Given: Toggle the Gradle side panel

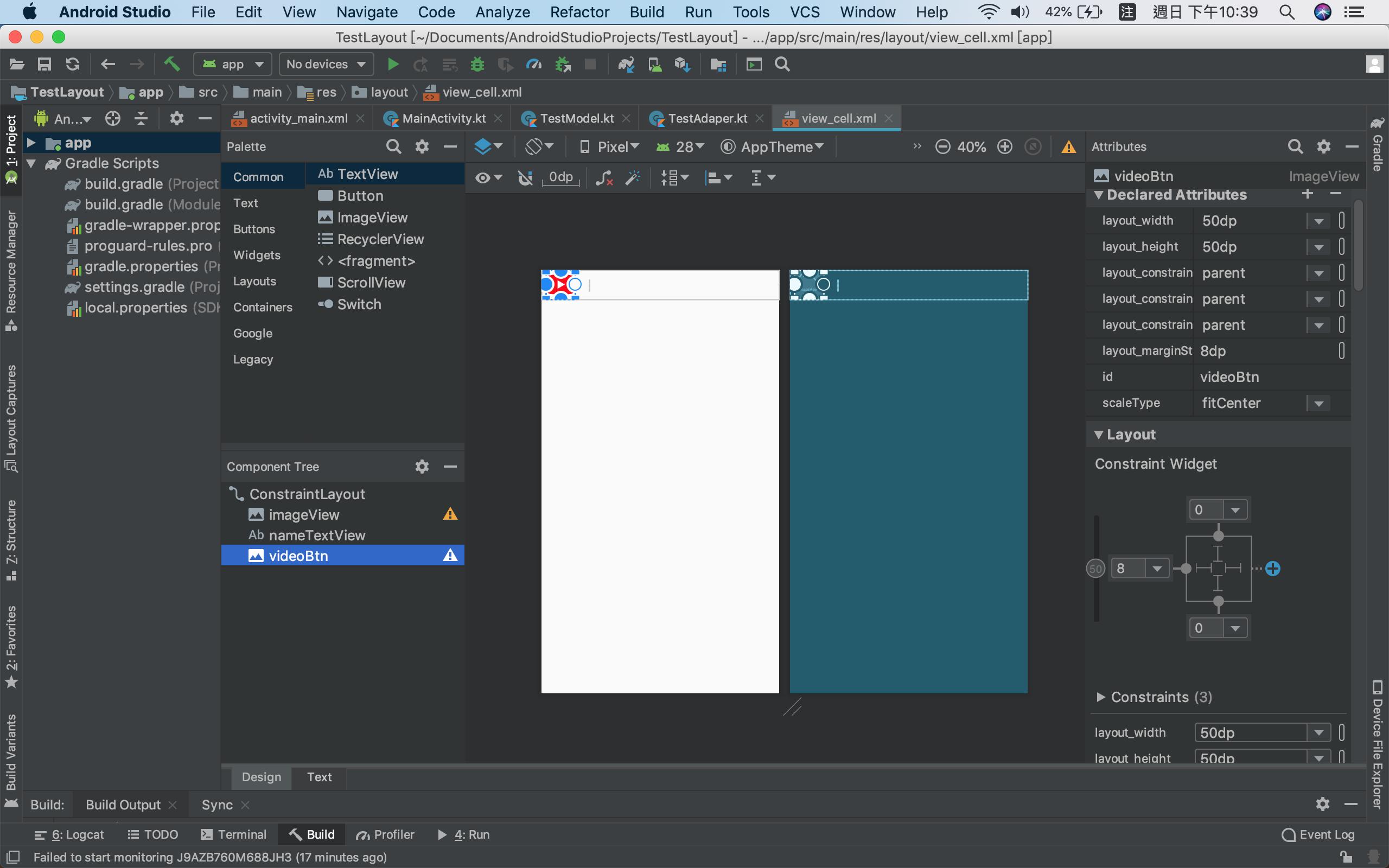Looking at the screenshot, I should [x=1377, y=144].
